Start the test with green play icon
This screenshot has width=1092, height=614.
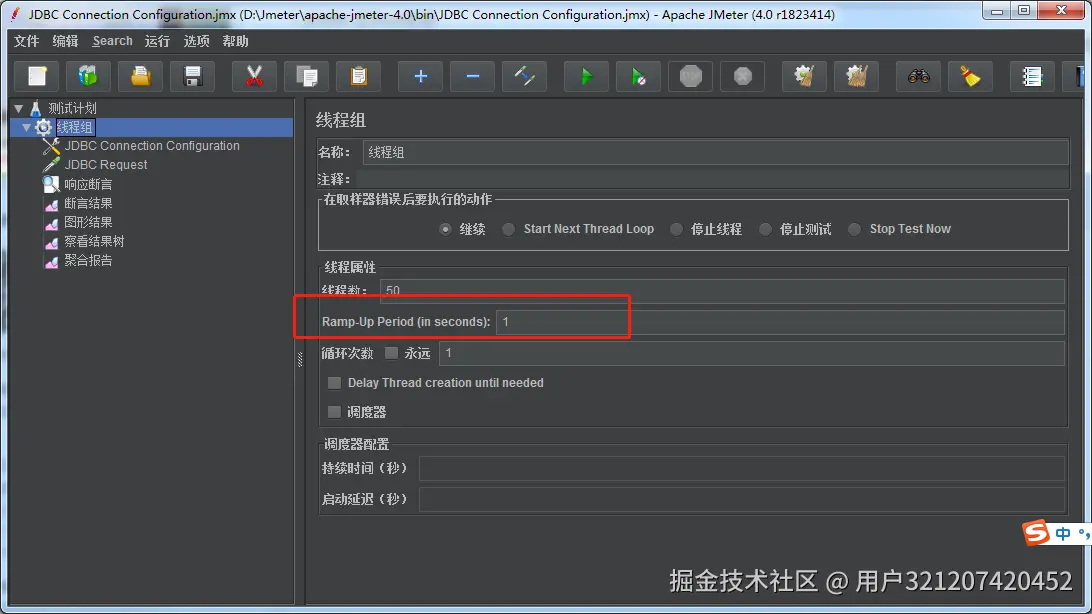[586, 76]
